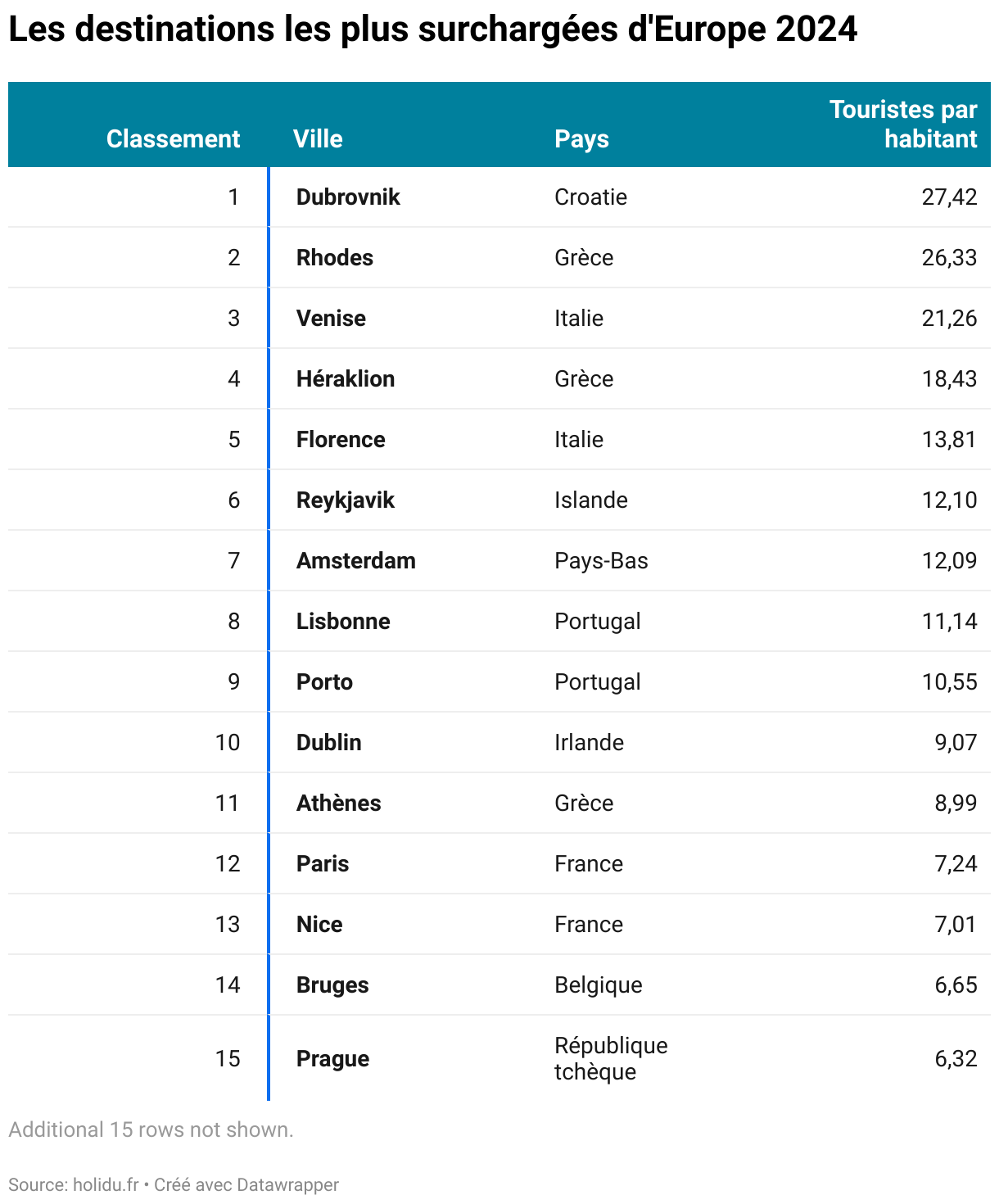
Task: Click the Additional 15 rows not shown note
Action: (x=151, y=1129)
